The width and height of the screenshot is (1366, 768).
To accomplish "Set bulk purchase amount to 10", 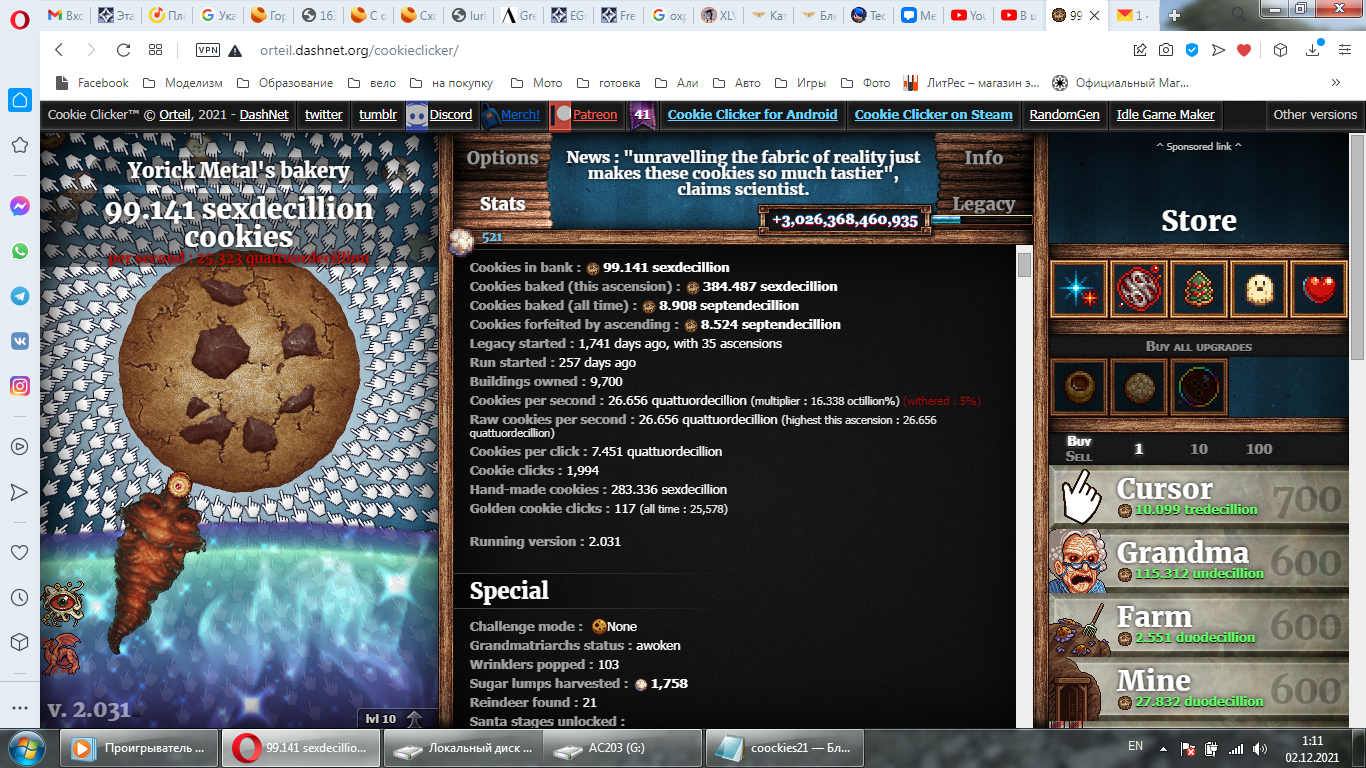I will (x=1198, y=449).
